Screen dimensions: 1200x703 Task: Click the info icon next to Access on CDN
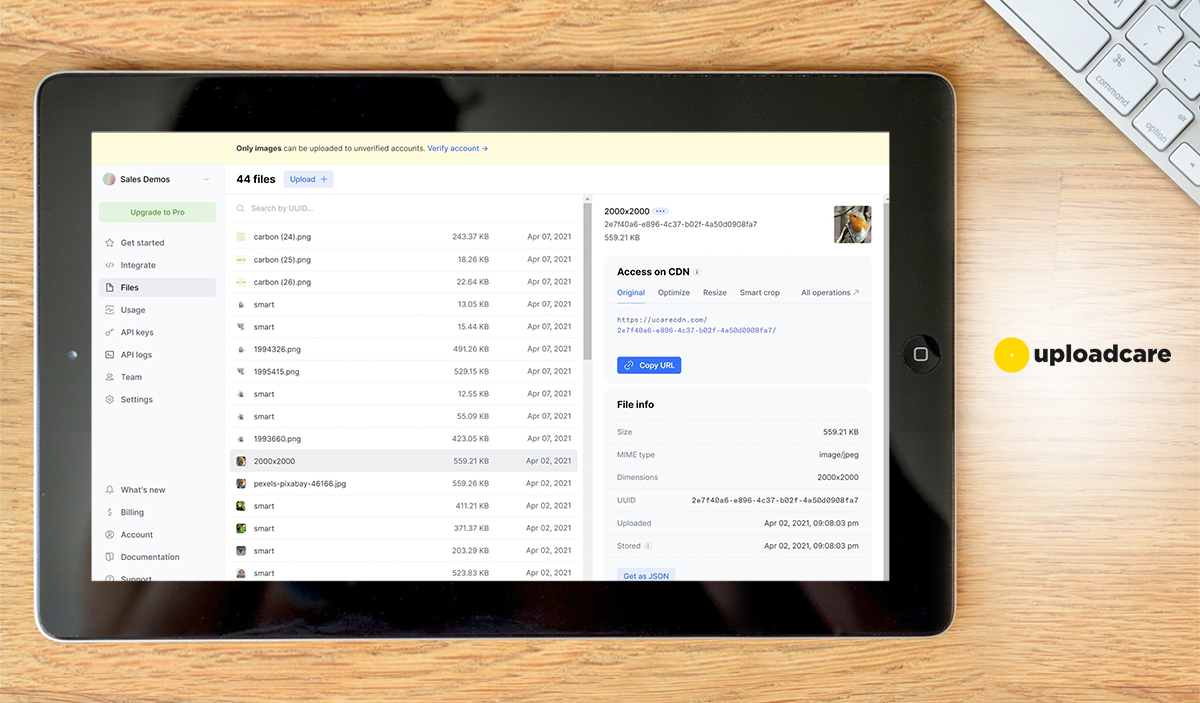click(697, 272)
